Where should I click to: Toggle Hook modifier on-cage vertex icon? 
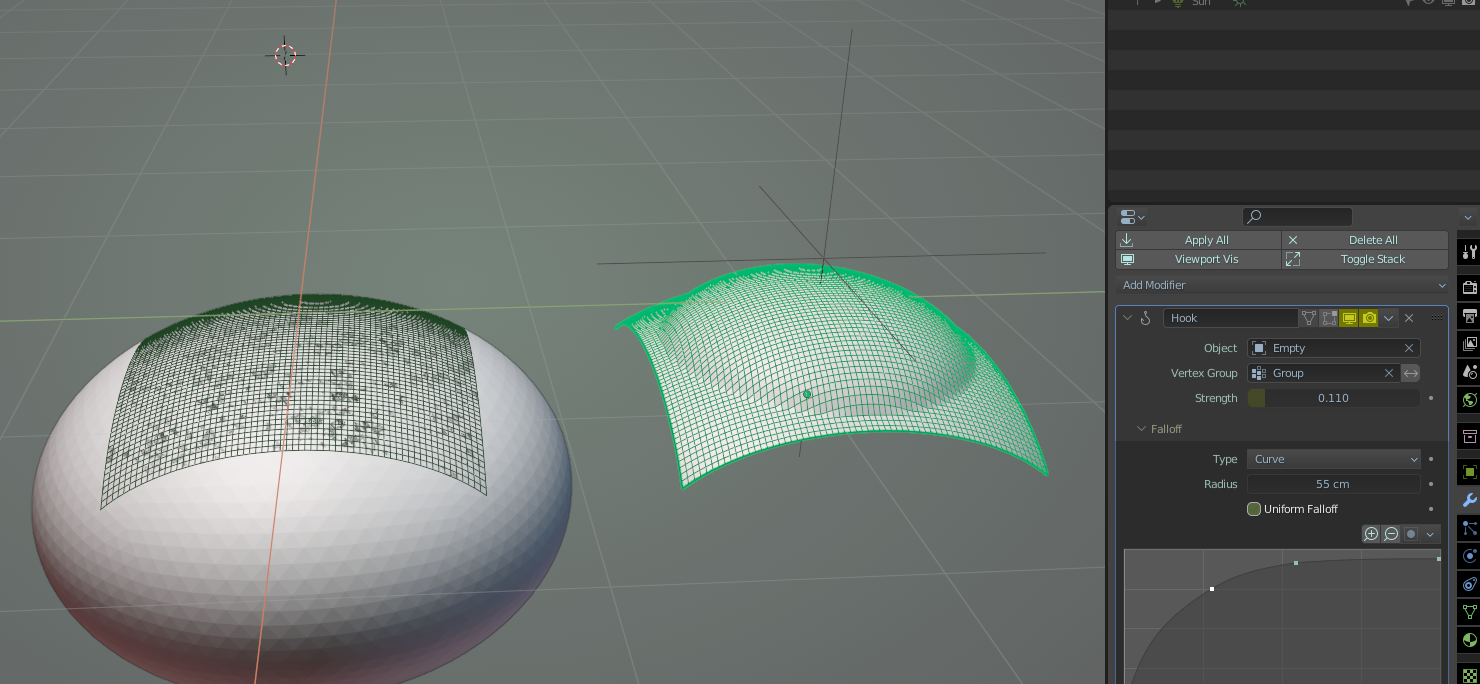tap(1308, 318)
